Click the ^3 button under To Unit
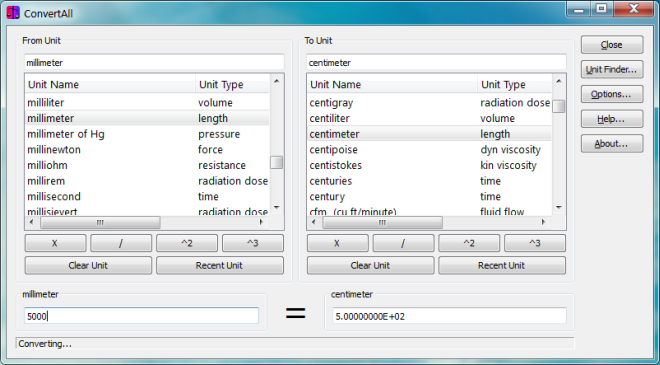660x365 pixels. tap(535, 243)
